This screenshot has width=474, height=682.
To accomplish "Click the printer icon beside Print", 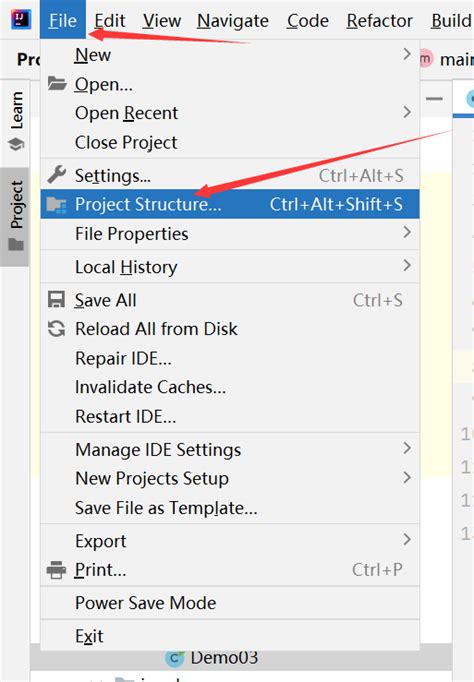I will [57, 570].
